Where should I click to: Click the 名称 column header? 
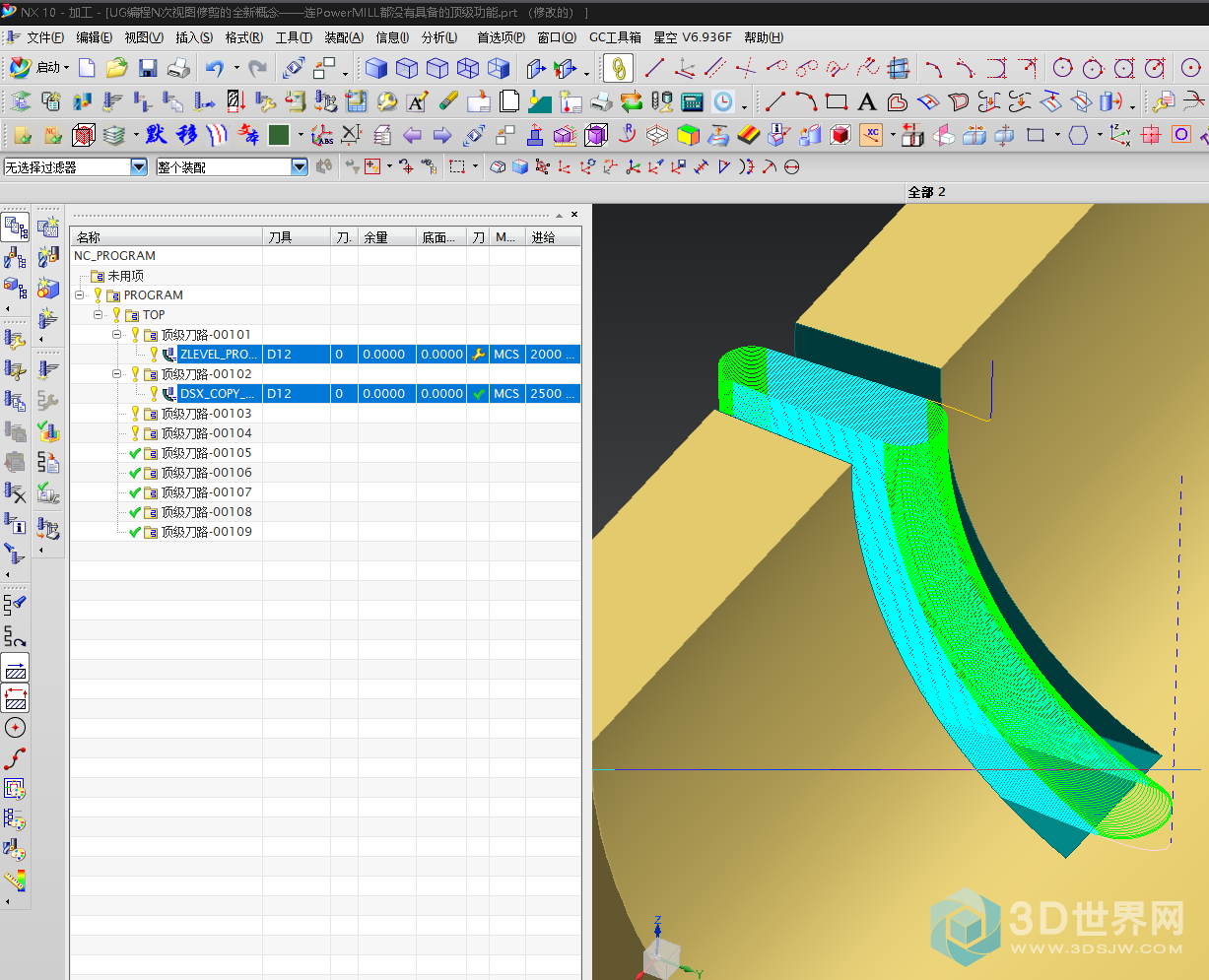[166, 237]
